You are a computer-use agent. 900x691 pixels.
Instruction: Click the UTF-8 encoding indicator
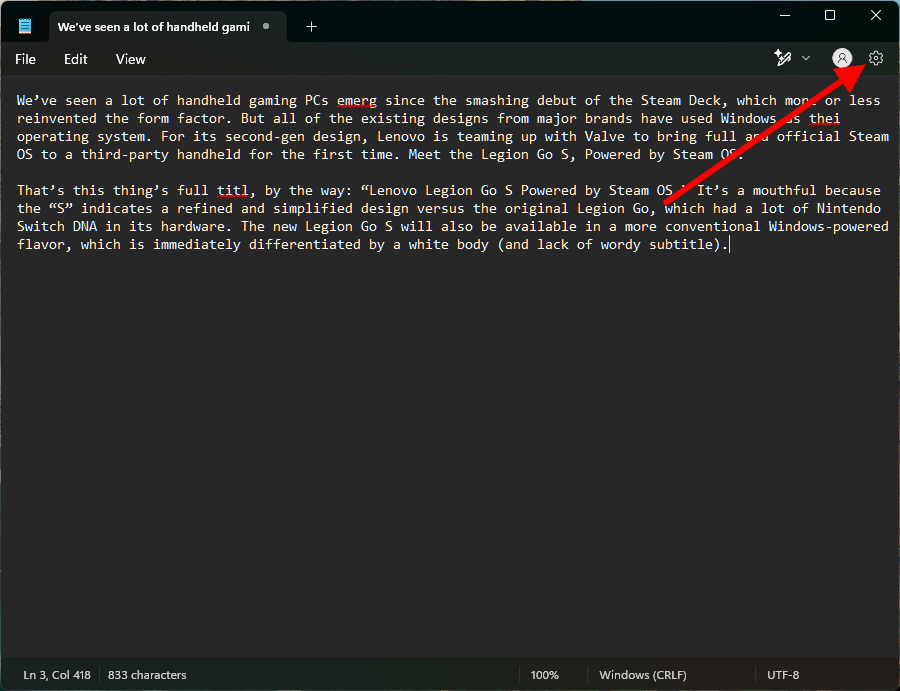point(785,675)
